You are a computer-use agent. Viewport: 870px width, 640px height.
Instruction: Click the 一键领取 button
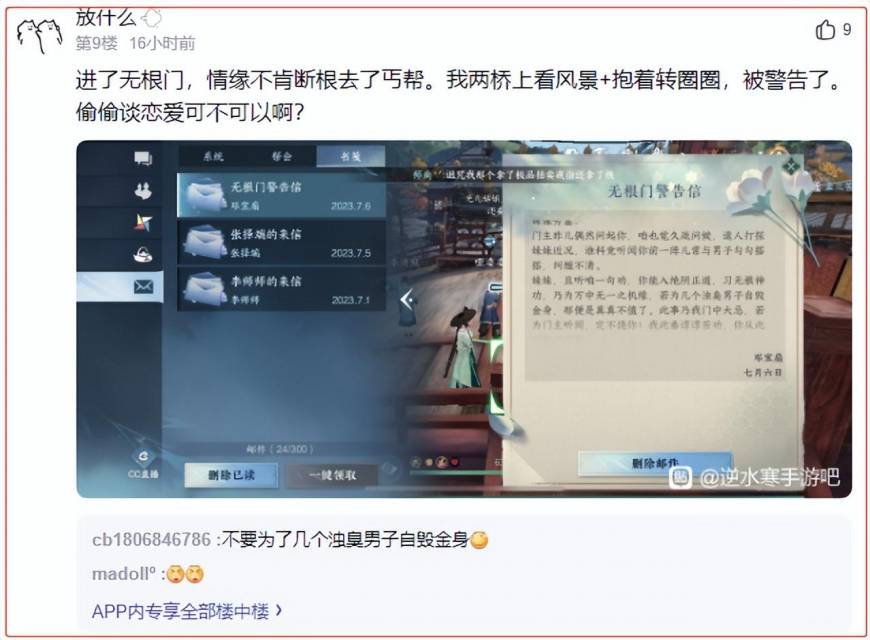coord(332,475)
